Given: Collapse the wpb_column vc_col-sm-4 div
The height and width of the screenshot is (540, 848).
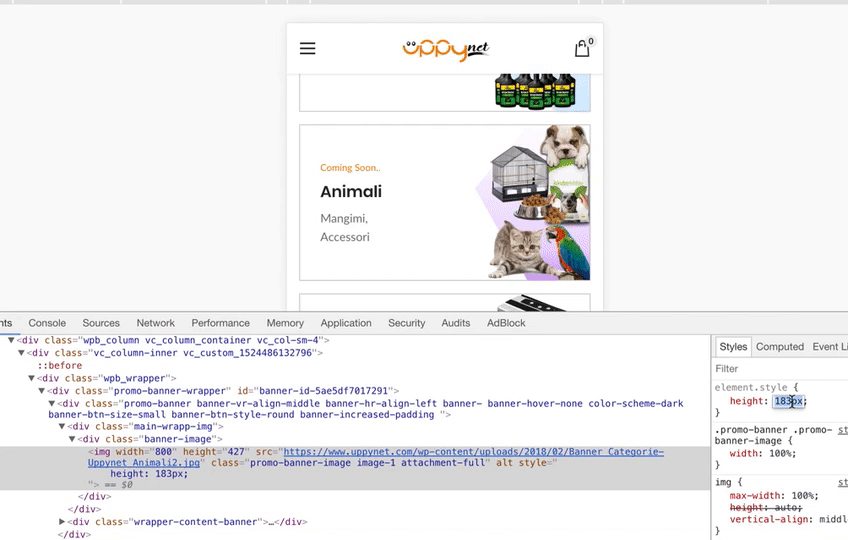Looking at the screenshot, I should click(x=11, y=340).
